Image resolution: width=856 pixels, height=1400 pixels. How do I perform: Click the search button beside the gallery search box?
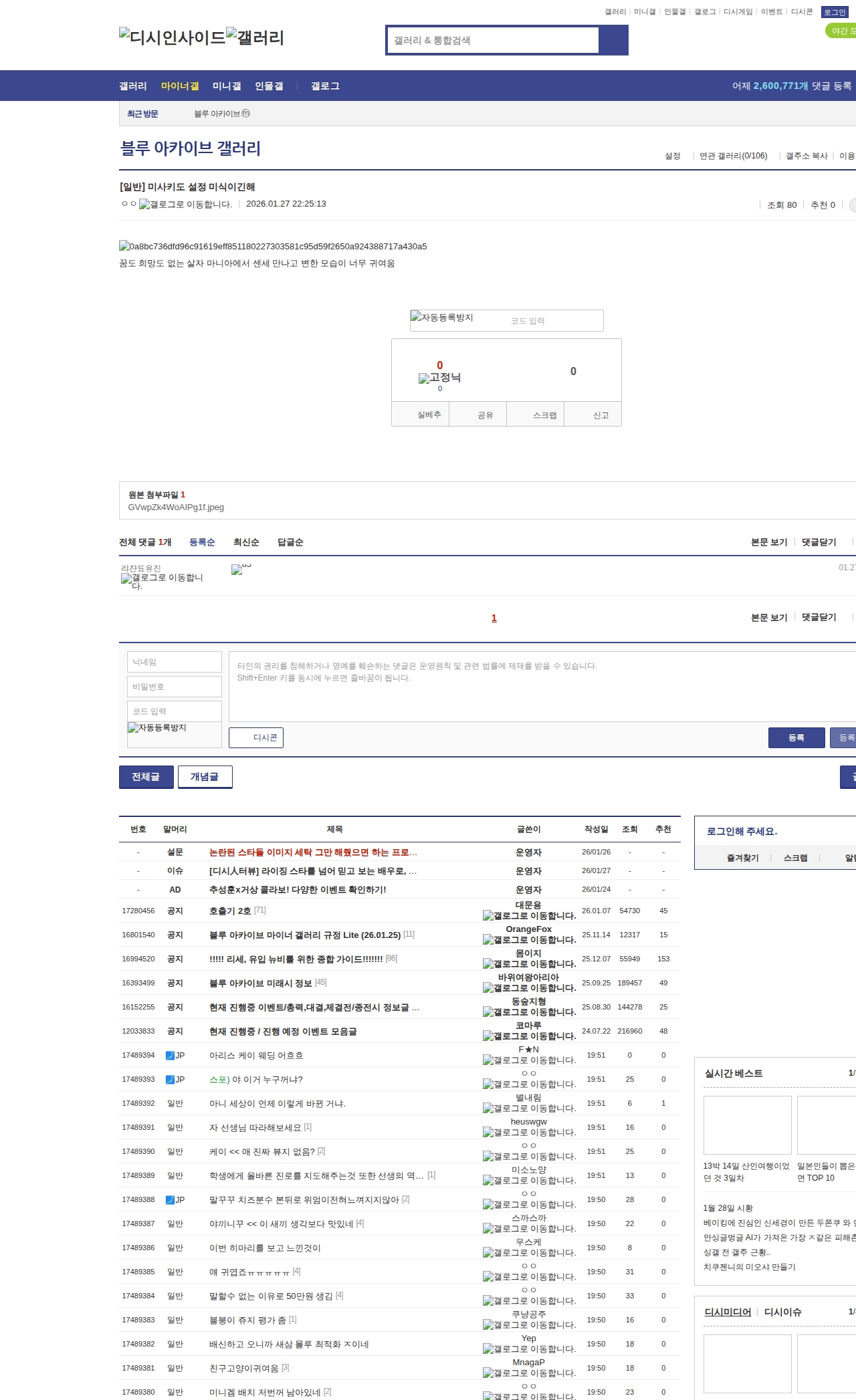tap(613, 40)
